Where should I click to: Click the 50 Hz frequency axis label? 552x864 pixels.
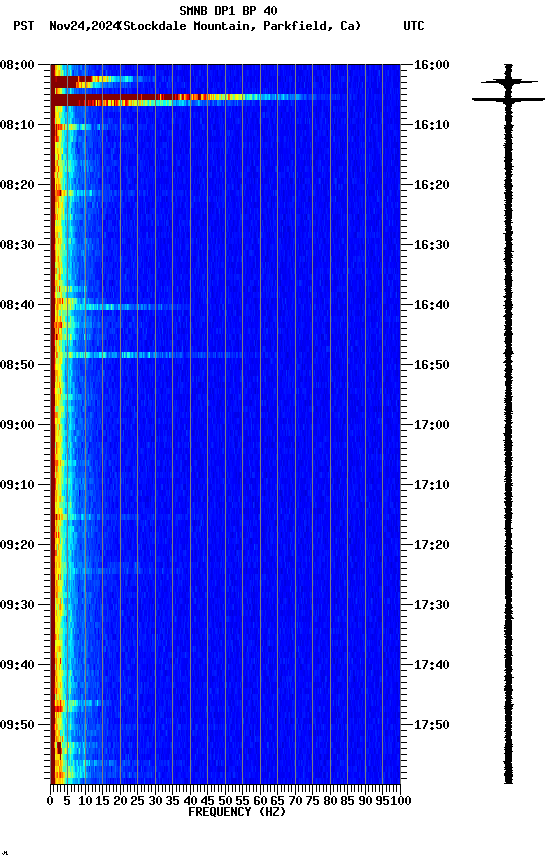point(225,801)
